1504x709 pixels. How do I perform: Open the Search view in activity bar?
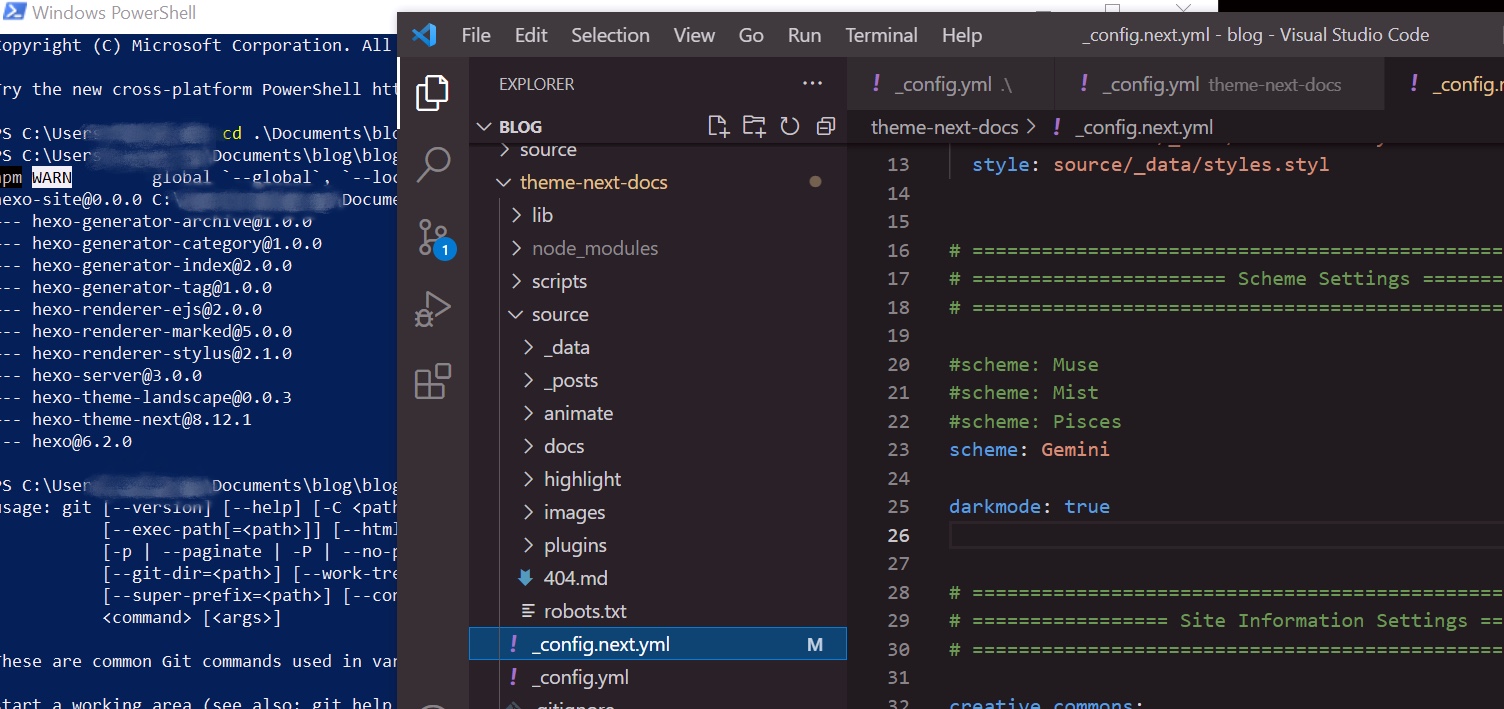click(432, 165)
